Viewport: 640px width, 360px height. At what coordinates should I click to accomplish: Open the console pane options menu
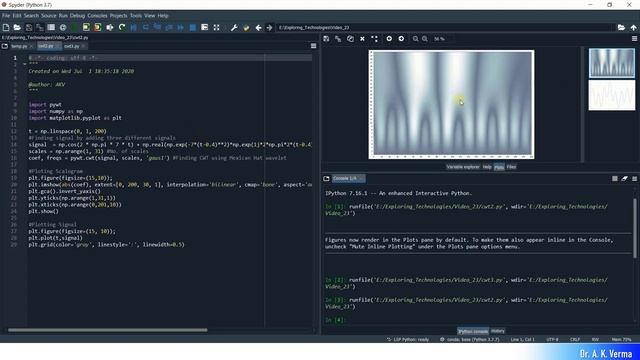pos(634,178)
